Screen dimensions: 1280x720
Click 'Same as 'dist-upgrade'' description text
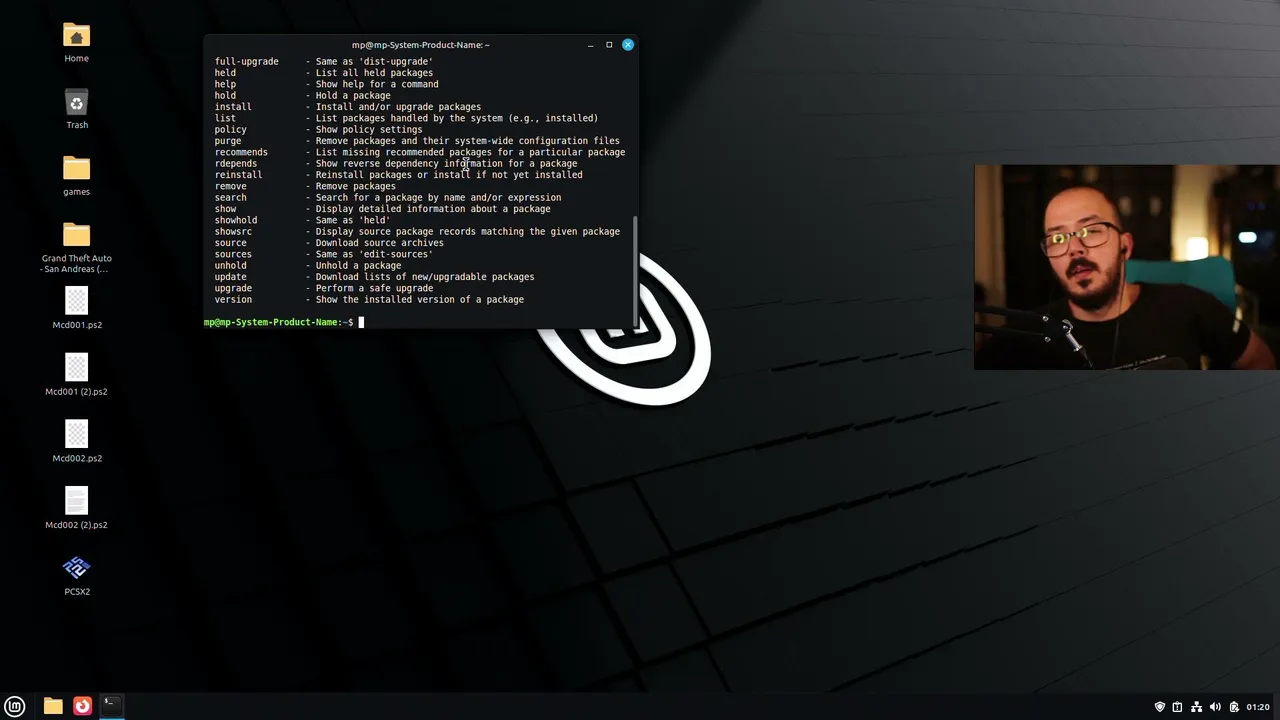tap(375, 62)
